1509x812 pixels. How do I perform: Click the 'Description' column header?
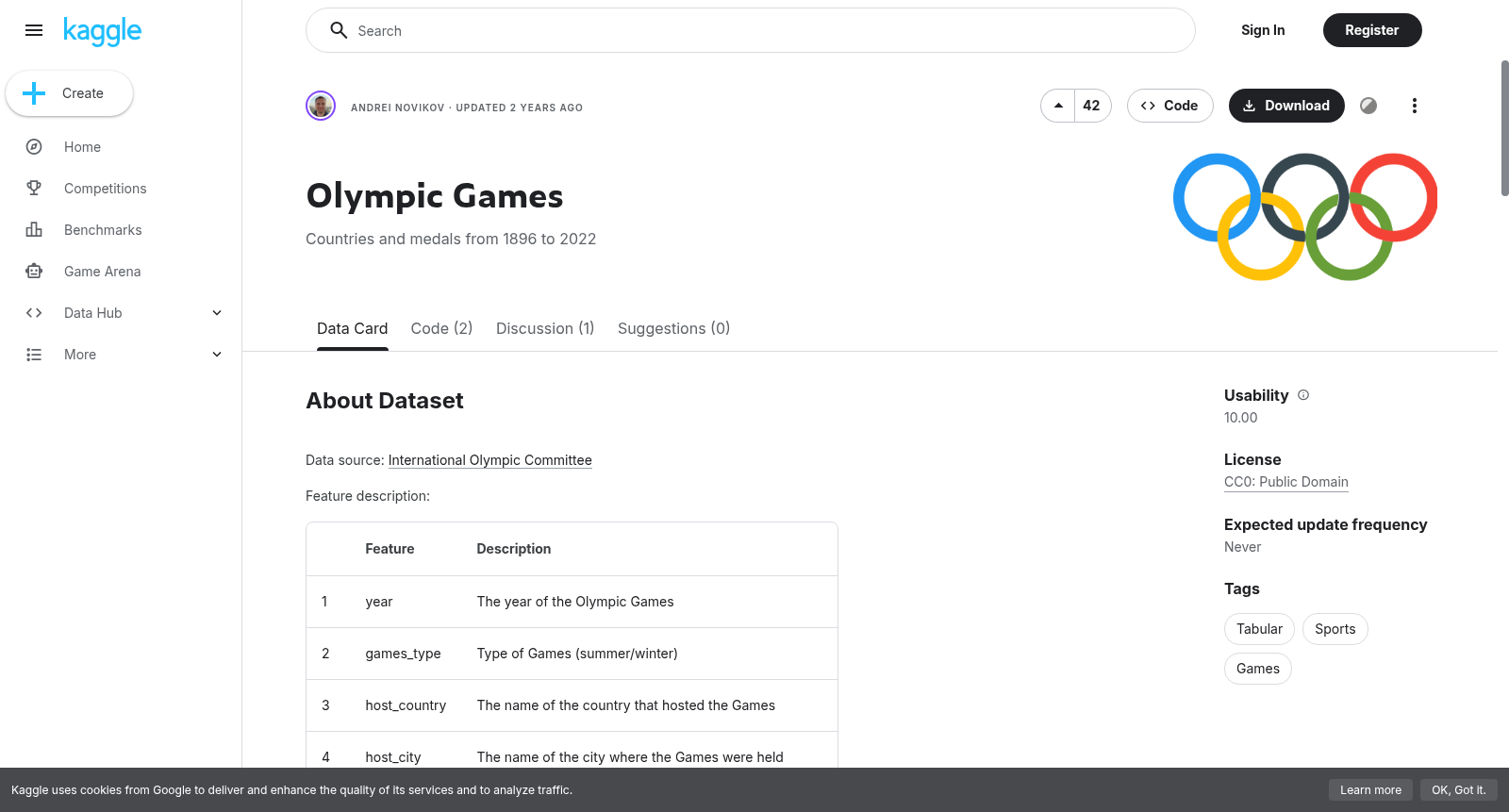[x=514, y=549]
